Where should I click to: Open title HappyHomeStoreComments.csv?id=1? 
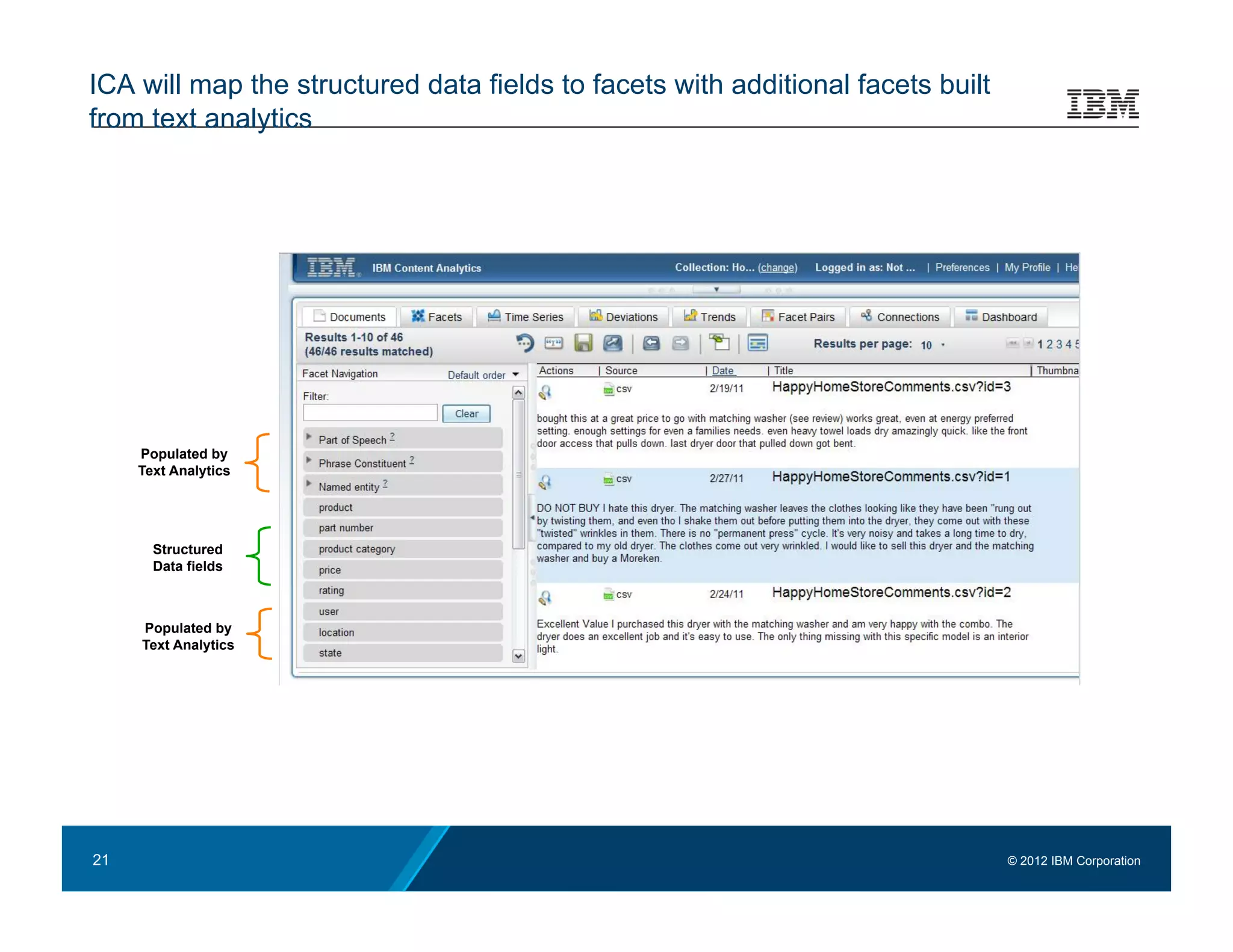tap(891, 477)
